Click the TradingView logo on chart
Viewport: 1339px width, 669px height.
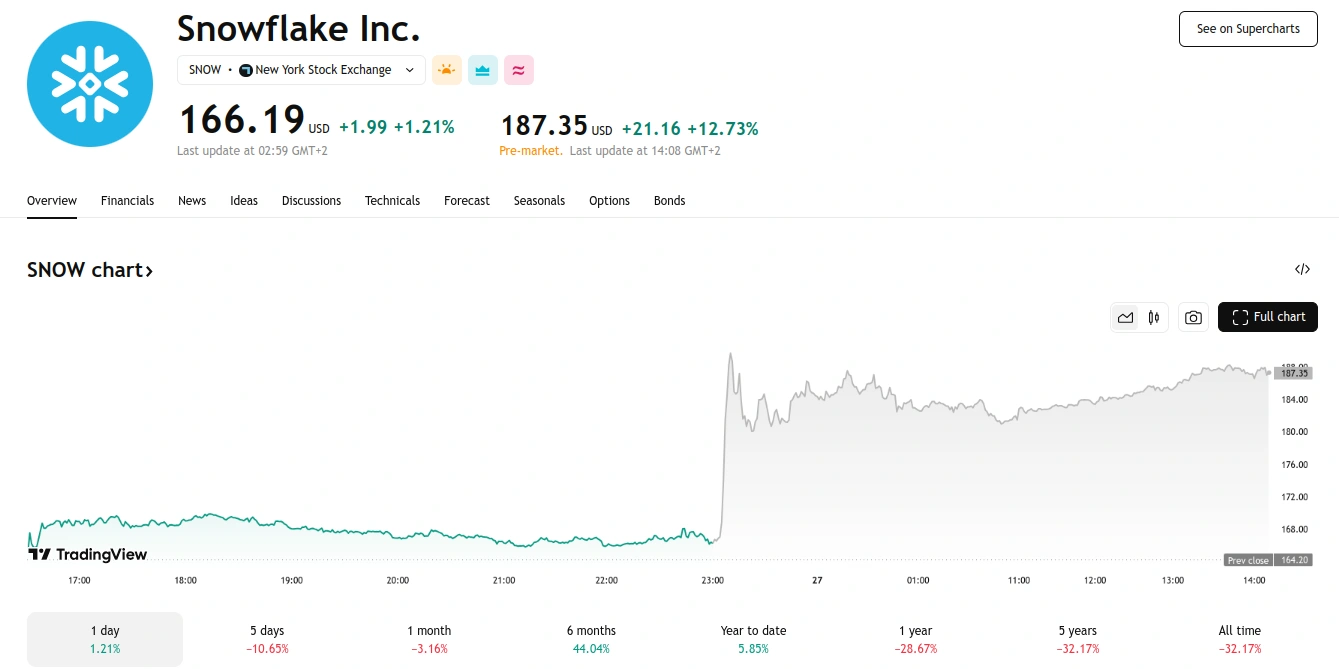click(x=88, y=554)
